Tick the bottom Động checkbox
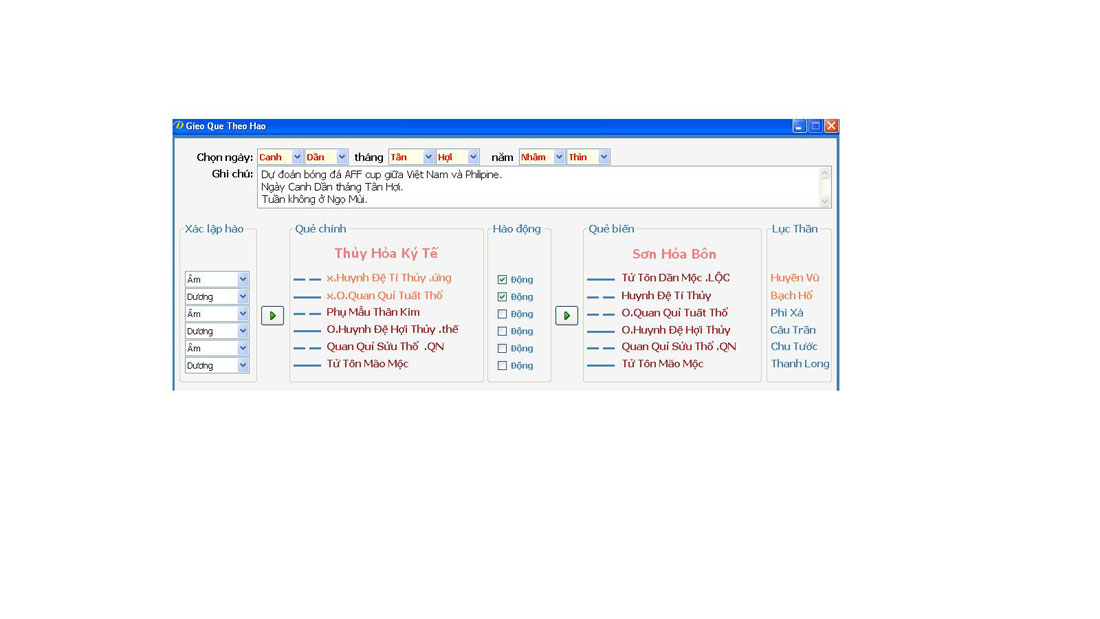Image resolution: width=1100 pixels, height=619 pixels. [502, 366]
